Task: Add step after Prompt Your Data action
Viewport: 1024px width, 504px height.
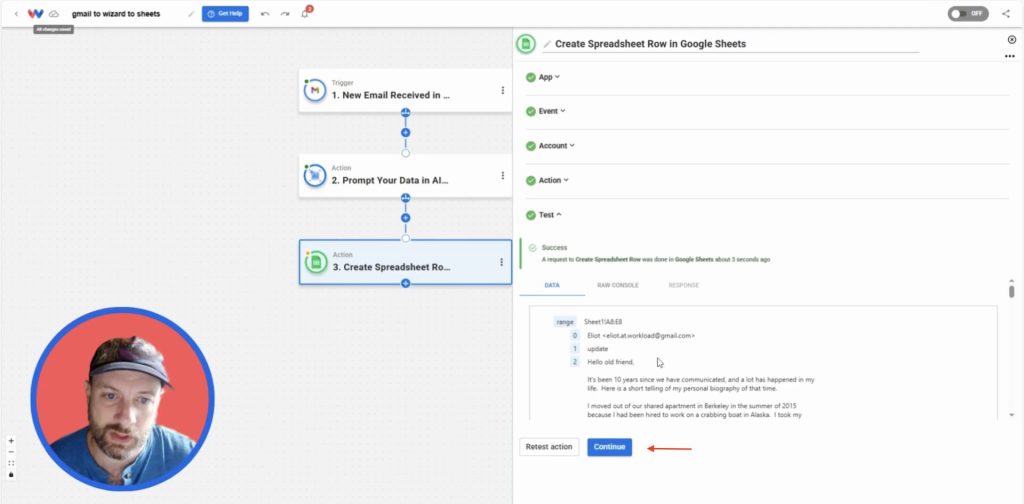Action: pyautogui.click(x=406, y=218)
